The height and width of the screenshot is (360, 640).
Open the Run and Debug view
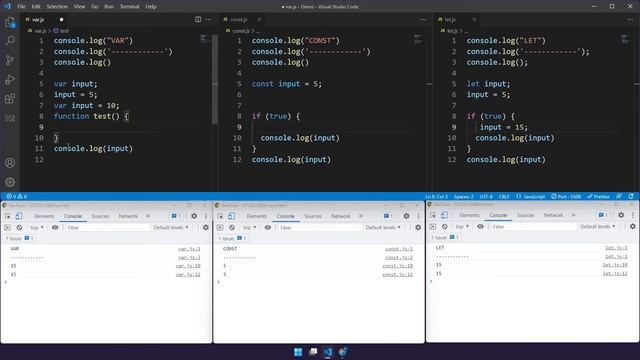tap(10, 79)
